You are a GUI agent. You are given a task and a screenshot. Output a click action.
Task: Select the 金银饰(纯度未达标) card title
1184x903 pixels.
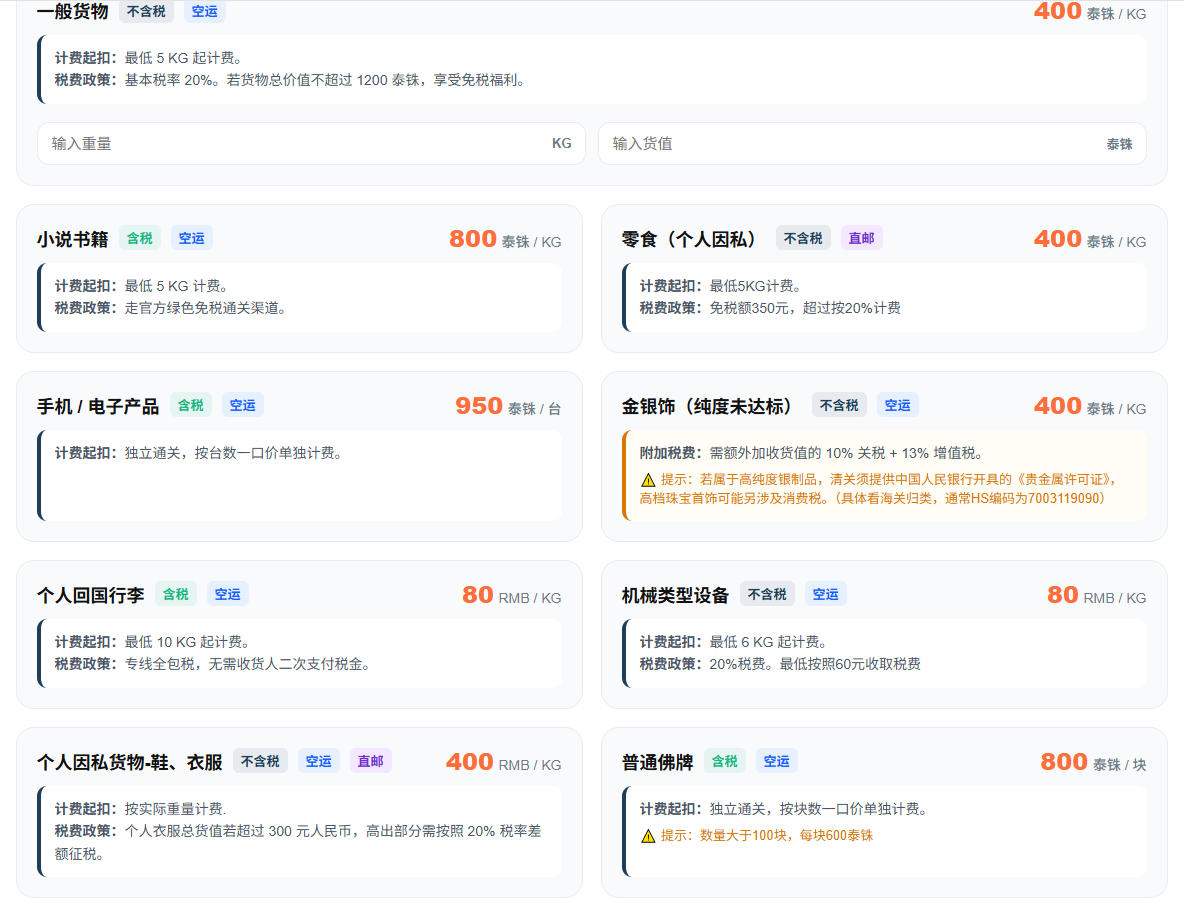click(706, 406)
